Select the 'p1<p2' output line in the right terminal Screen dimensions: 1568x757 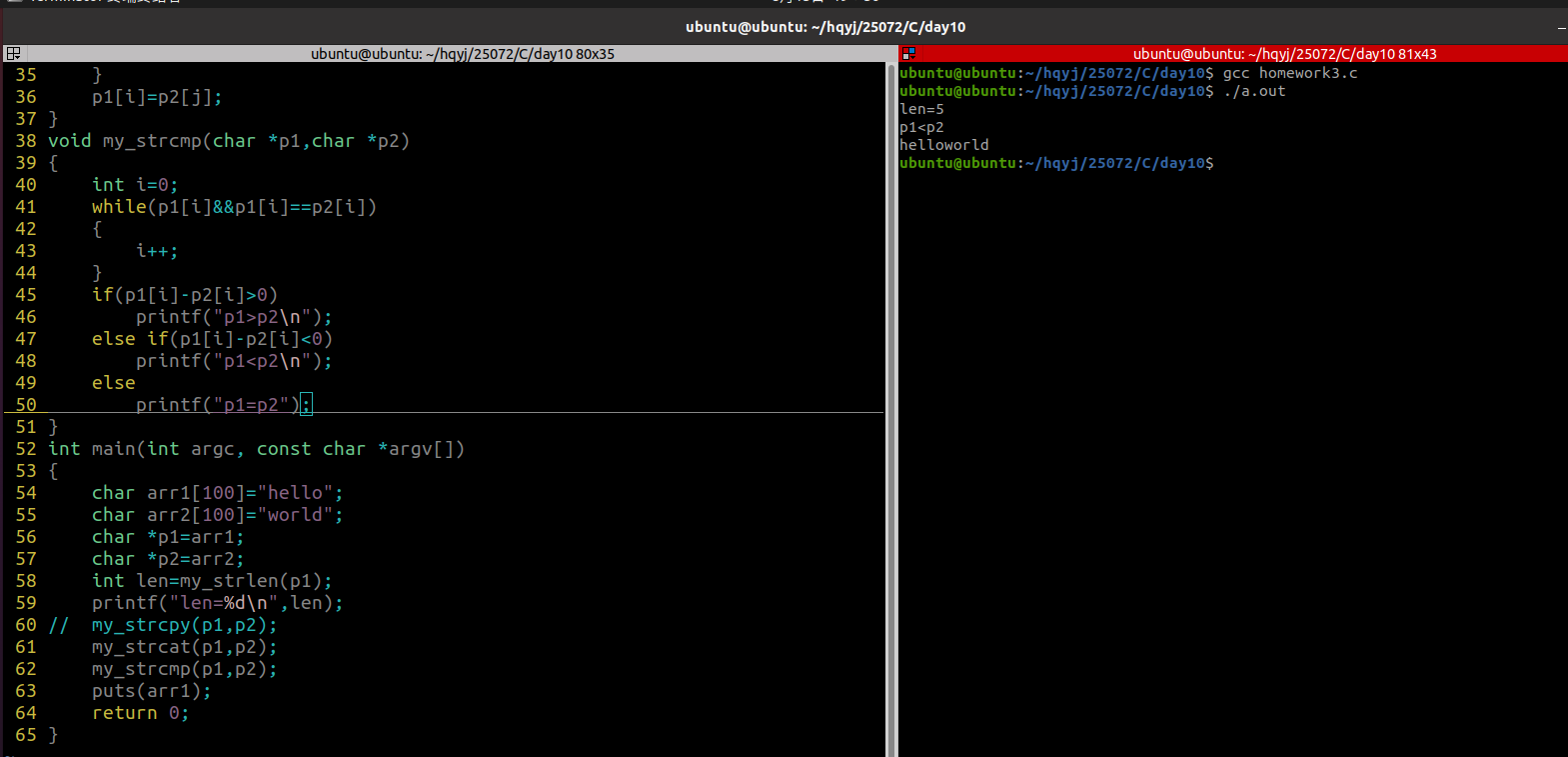click(x=921, y=127)
